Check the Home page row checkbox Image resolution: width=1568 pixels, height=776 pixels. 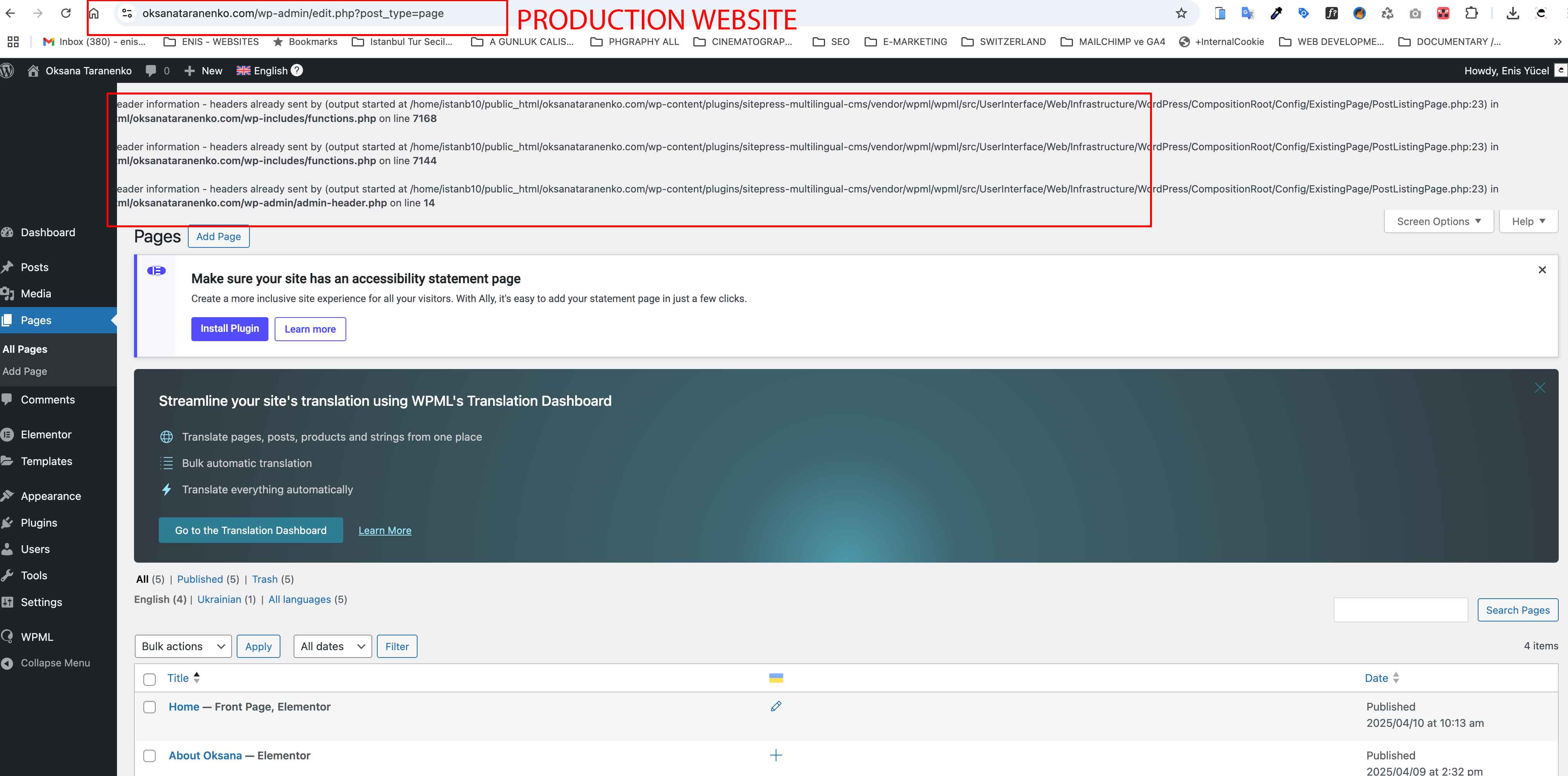[149, 707]
